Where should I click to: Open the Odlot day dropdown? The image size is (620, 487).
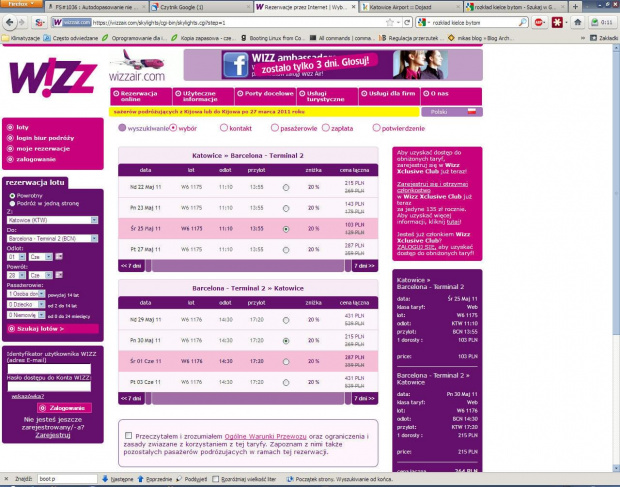coord(17,257)
